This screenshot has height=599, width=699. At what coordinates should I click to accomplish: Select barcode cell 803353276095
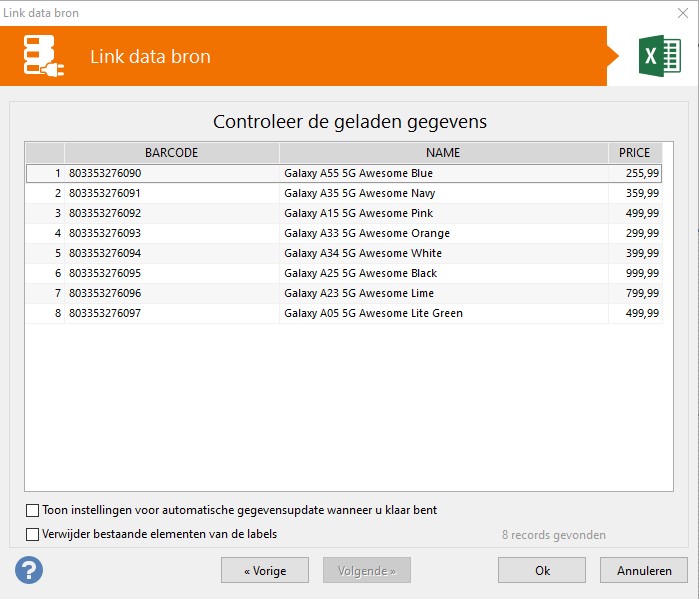(172, 274)
